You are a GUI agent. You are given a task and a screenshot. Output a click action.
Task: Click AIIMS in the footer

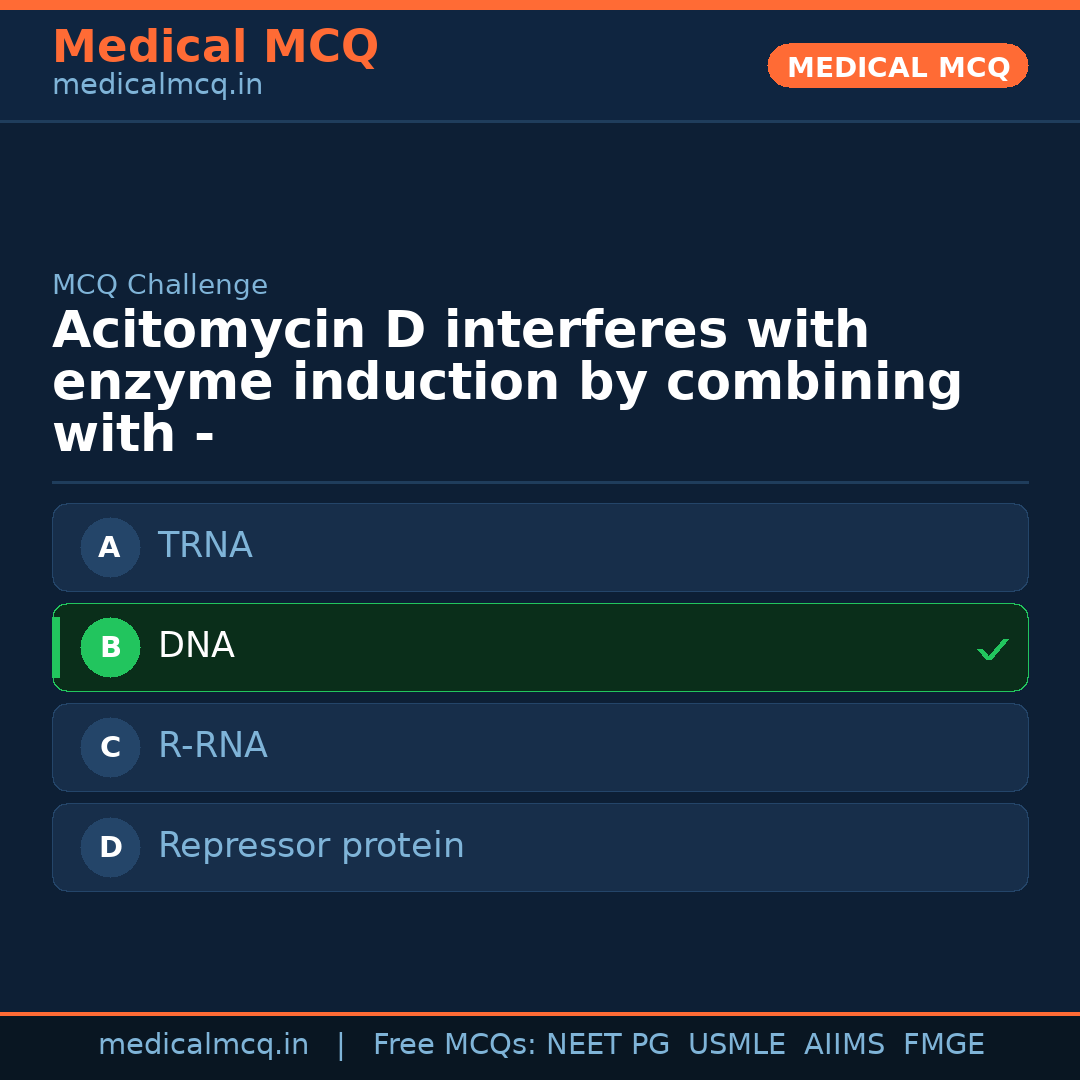(844, 1045)
